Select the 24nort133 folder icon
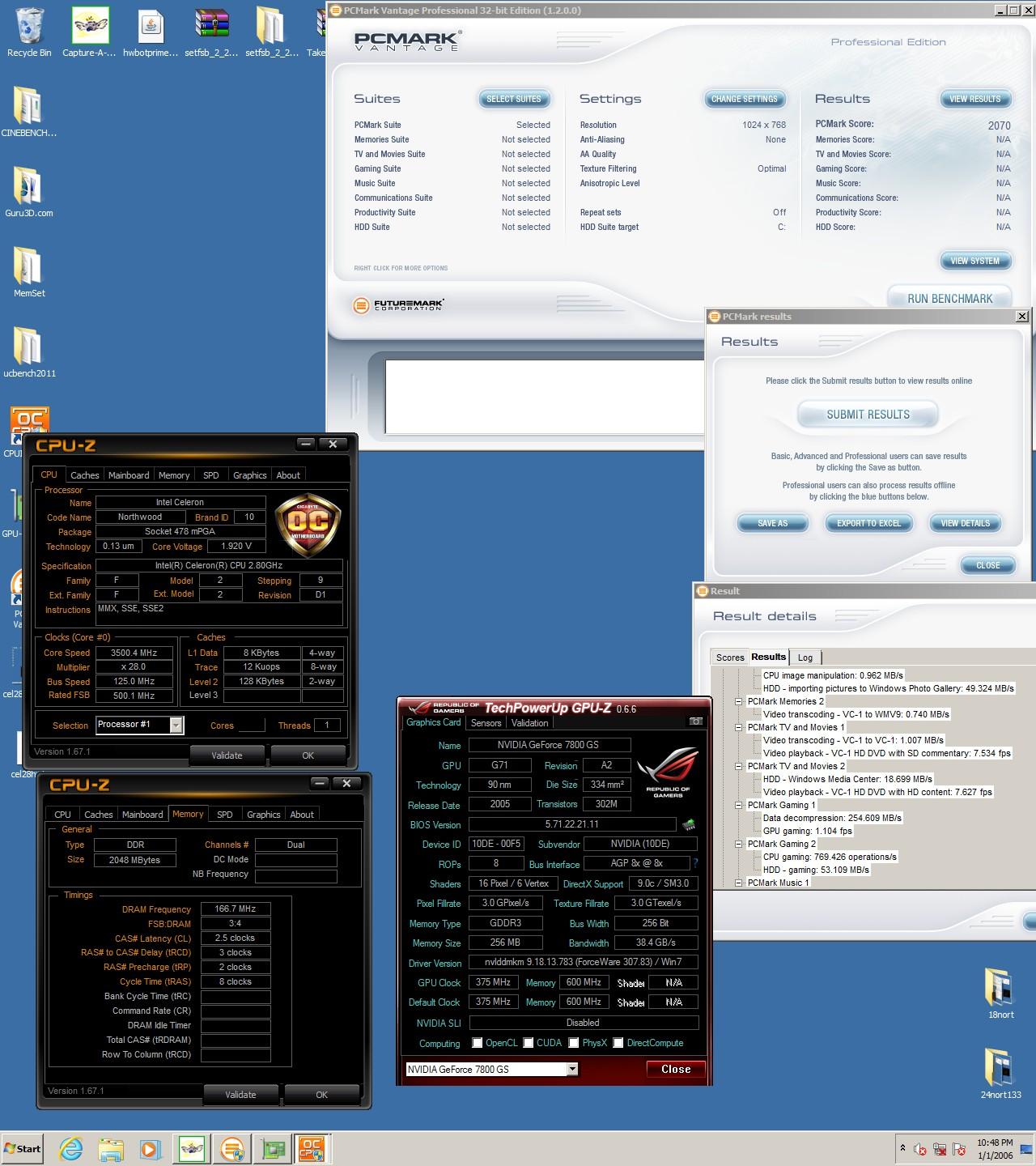 (1000, 1075)
